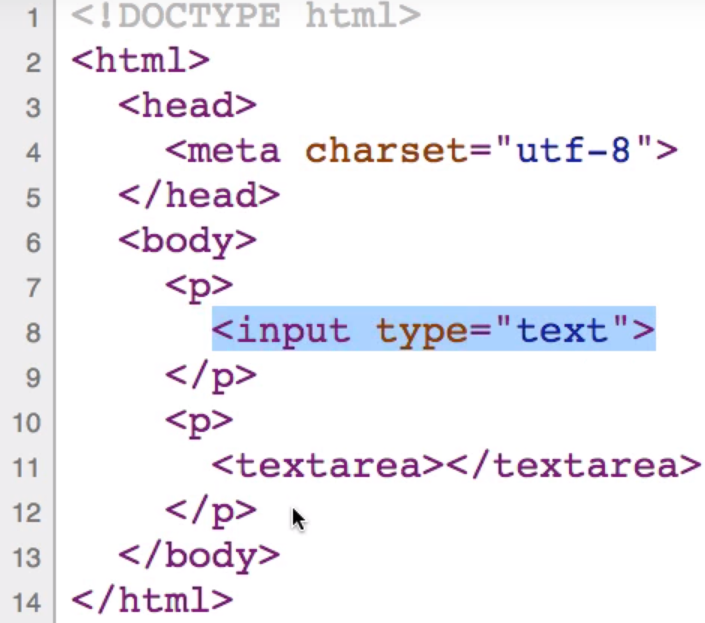Click the opening <p> tag on line 7
Screen dimensions: 705x623
(x=199, y=287)
